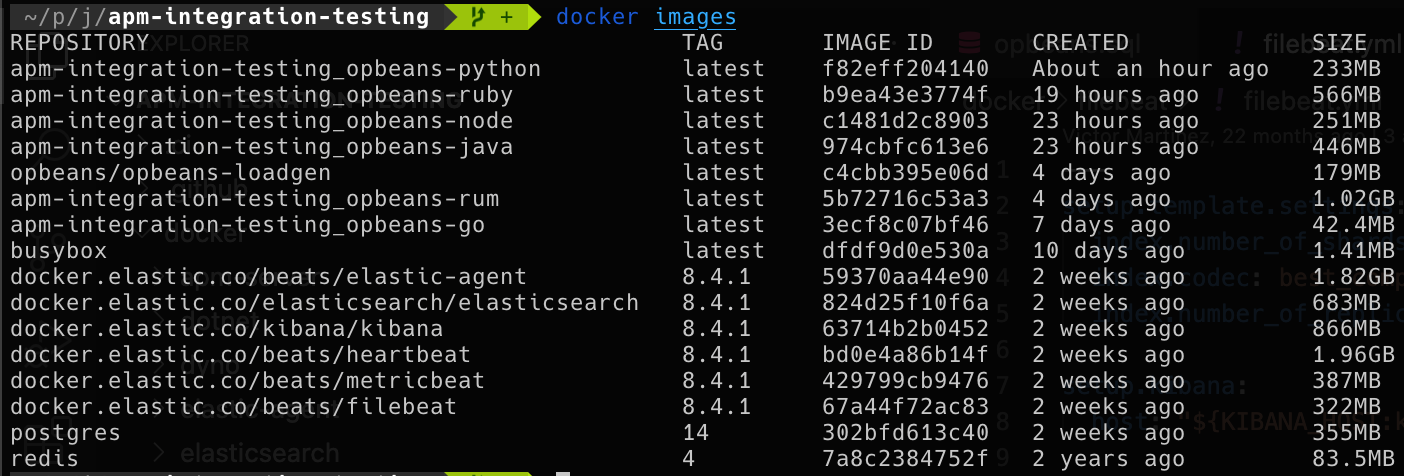Click the redis image ID 7a8c2384752f
This screenshot has width=1404, height=476.
tap(905, 459)
